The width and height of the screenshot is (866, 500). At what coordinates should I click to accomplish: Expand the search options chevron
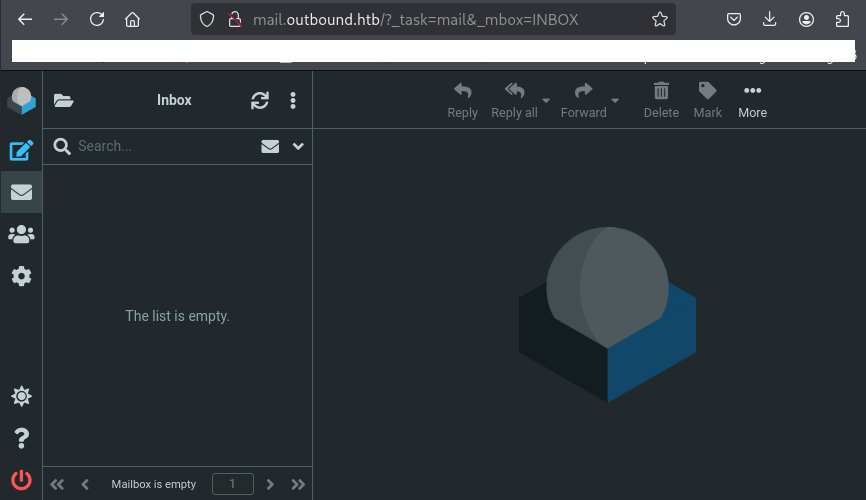pyautogui.click(x=298, y=146)
